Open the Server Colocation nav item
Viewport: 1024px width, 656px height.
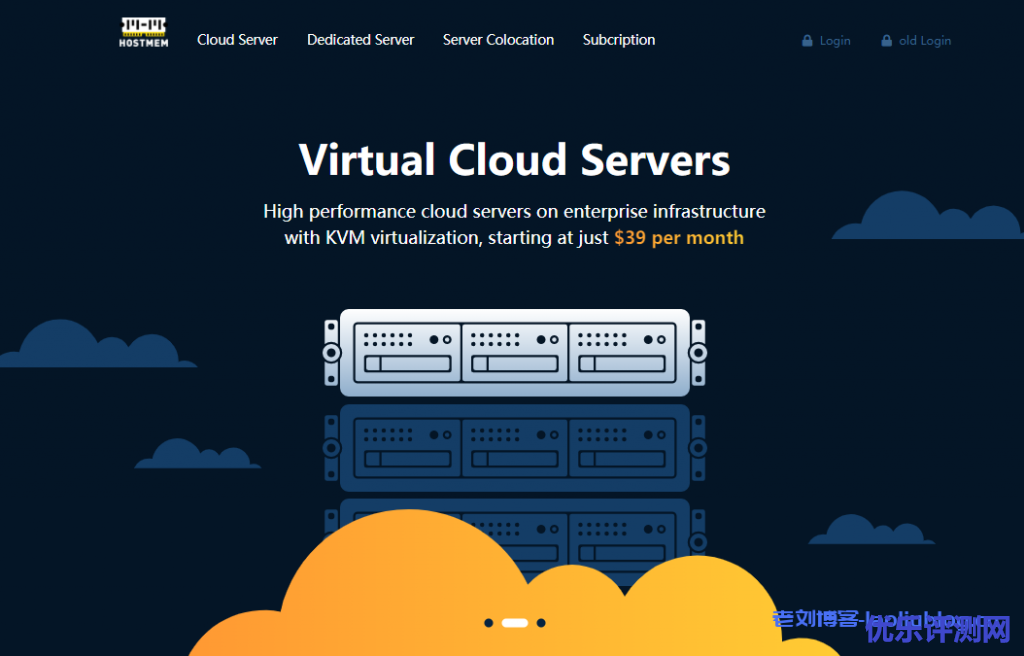498,40
